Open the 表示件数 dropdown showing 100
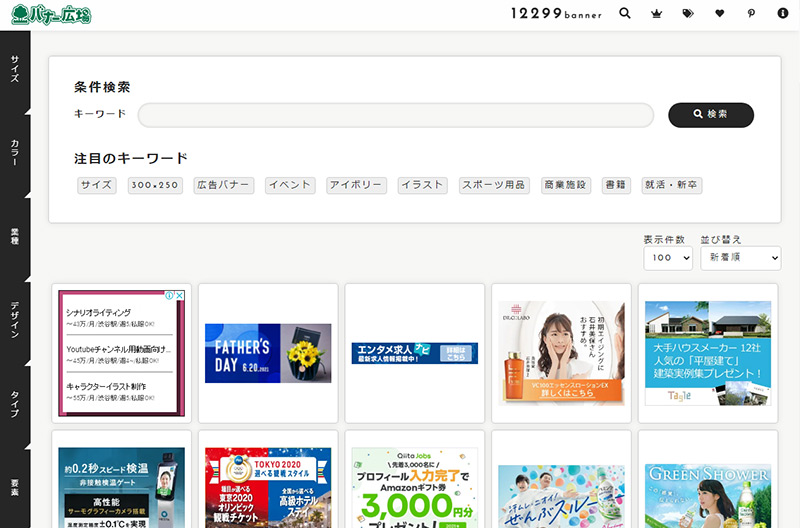The height and width of the screenshot is (528, 800). point(667,258)
